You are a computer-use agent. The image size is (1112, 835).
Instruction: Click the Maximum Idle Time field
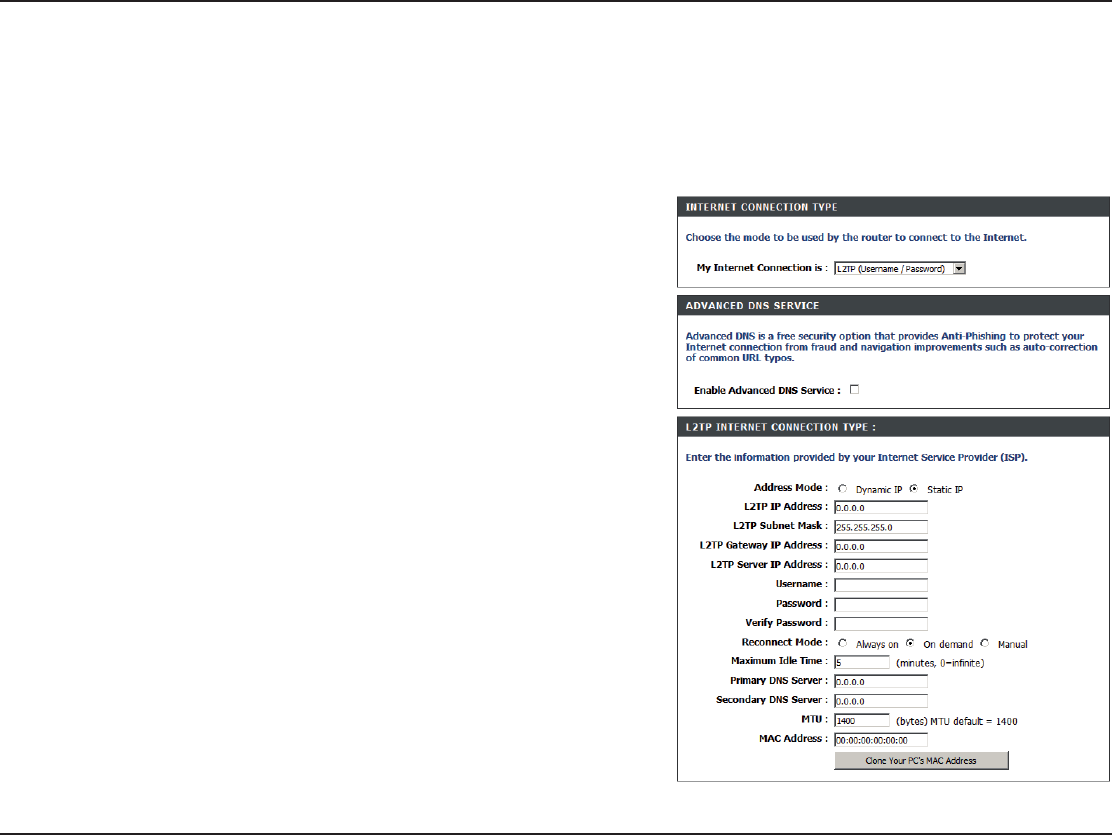(x=862, y=663)
